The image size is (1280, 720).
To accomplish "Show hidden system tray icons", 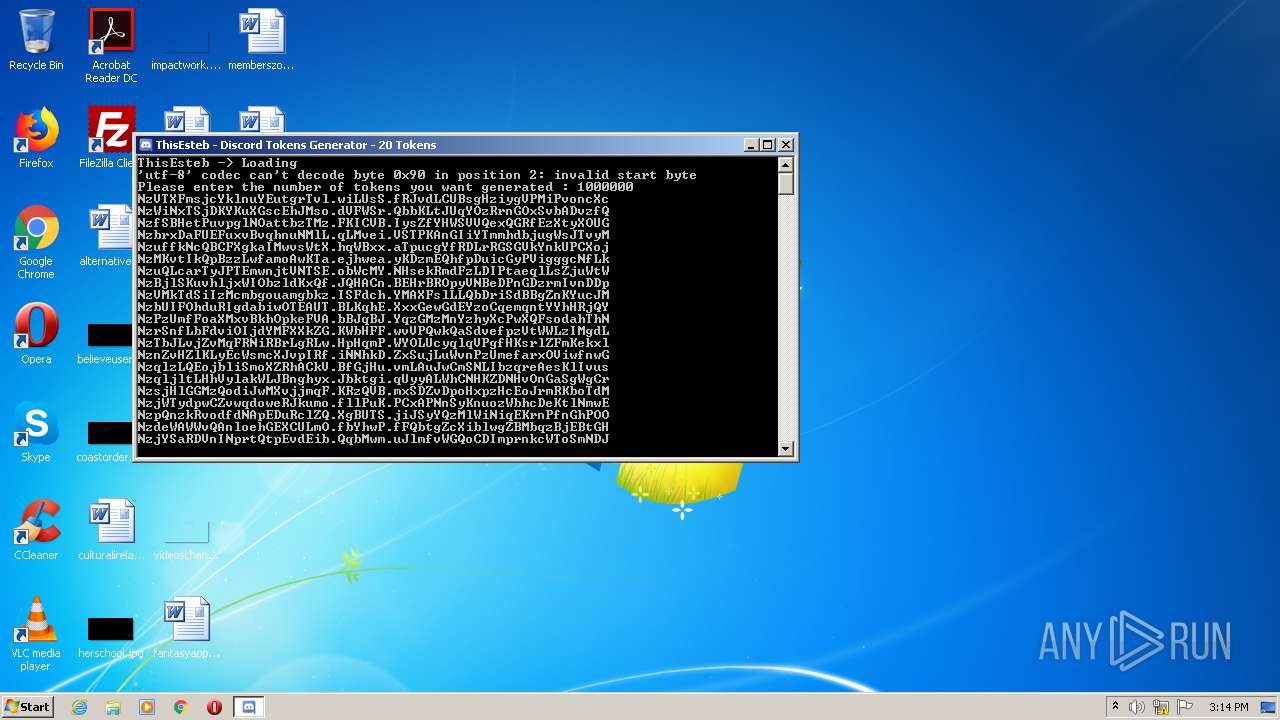I will pyautogui.click(x=1115, y=707).
